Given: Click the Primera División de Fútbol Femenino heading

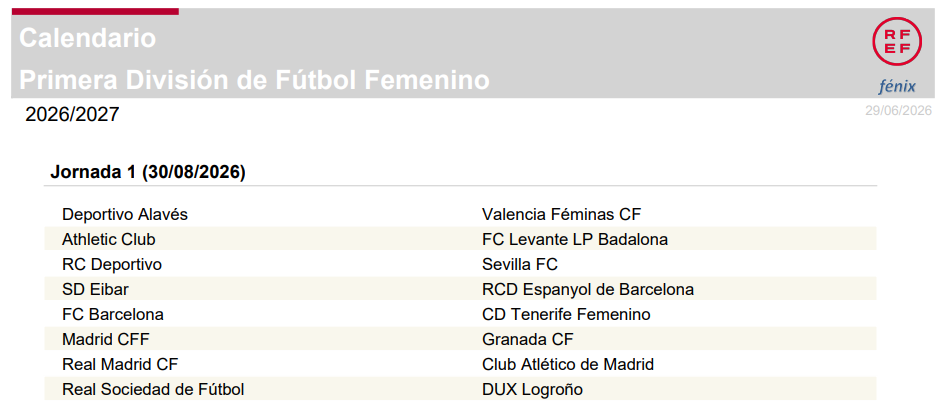Looking at the screenshot, I should pyautogui.click(x=254, y=80).
